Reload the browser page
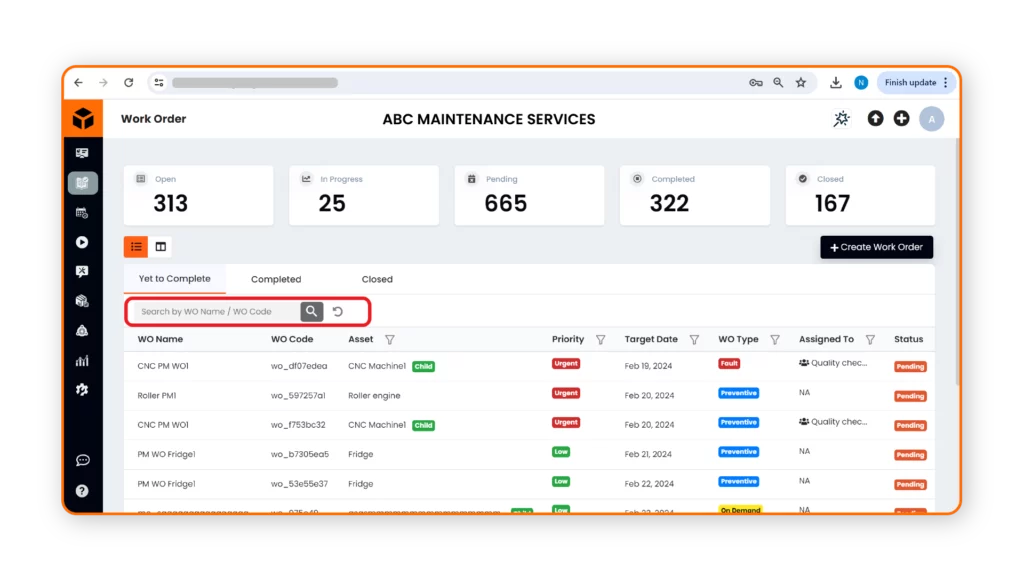 (129, 82)
